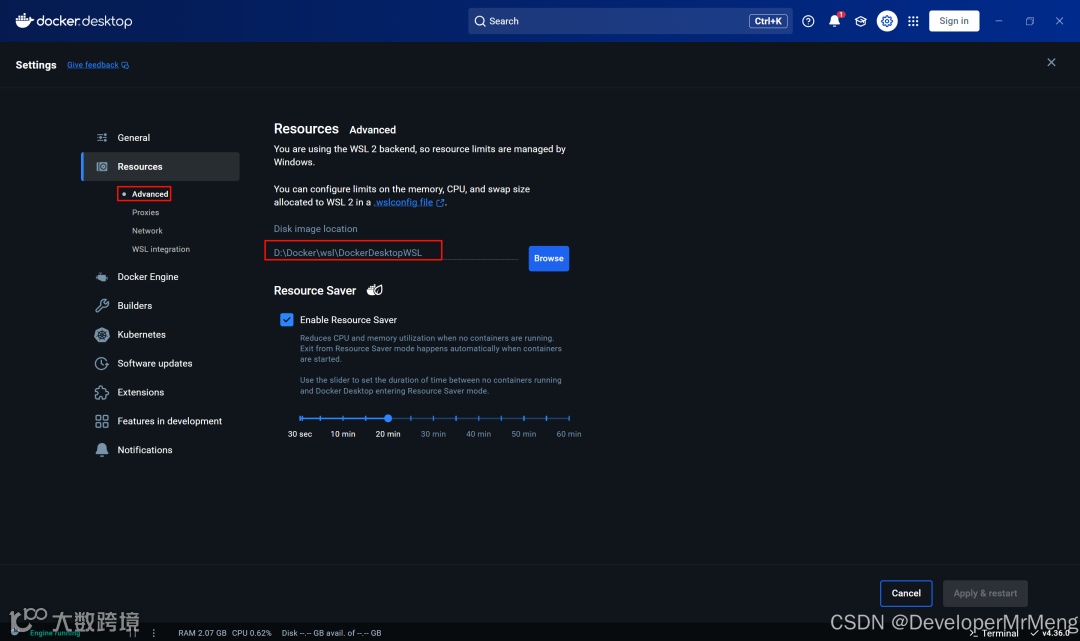This screenshot has height=641, width=1080.
Task: Click the Builders wrench icon
Action: (102, 306)
